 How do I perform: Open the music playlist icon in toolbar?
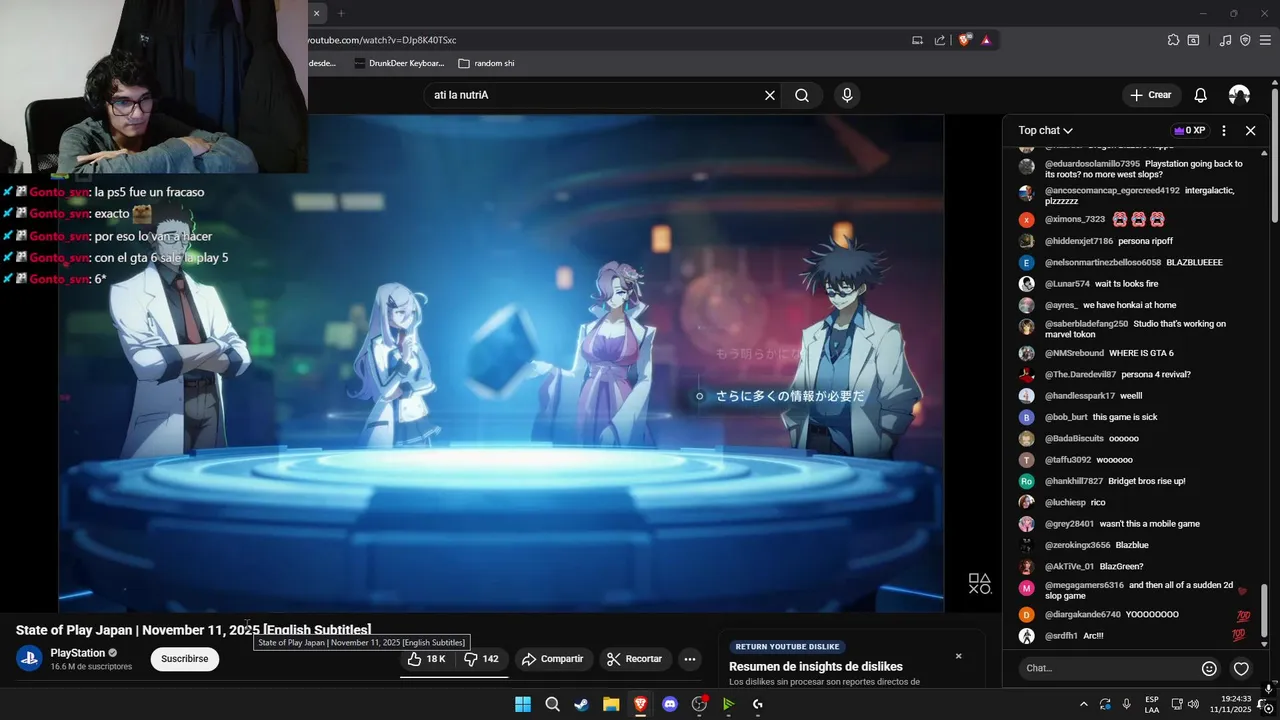pos(1225,40)
